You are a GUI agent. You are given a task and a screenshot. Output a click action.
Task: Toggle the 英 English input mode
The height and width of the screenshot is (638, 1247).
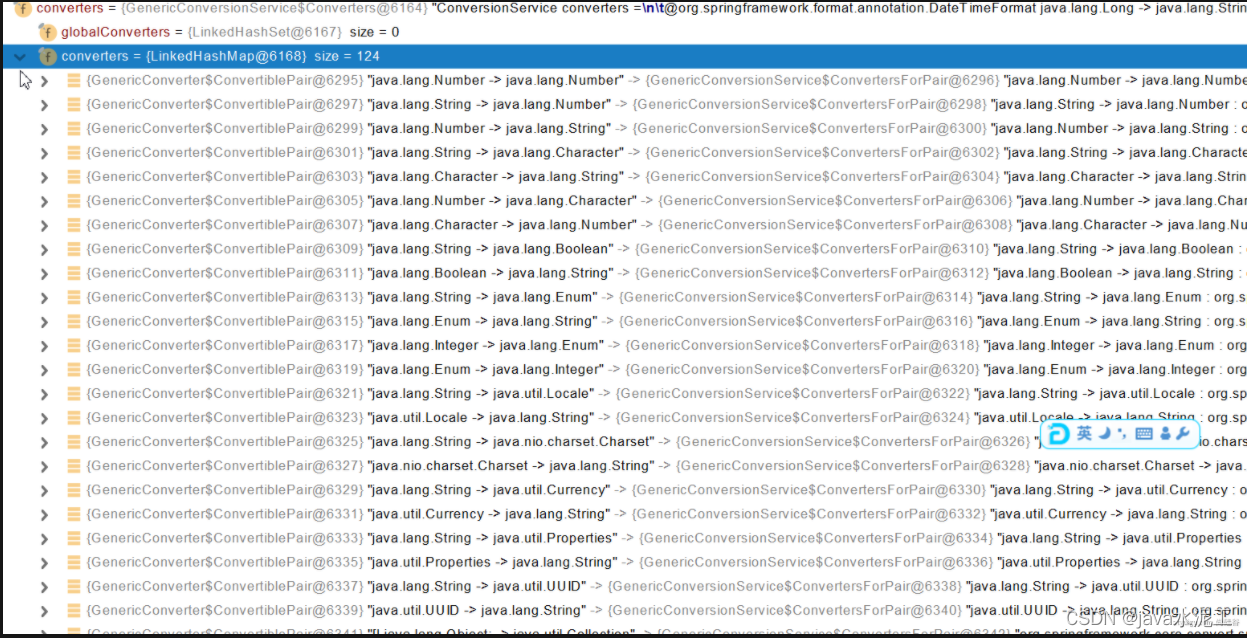1084,434
